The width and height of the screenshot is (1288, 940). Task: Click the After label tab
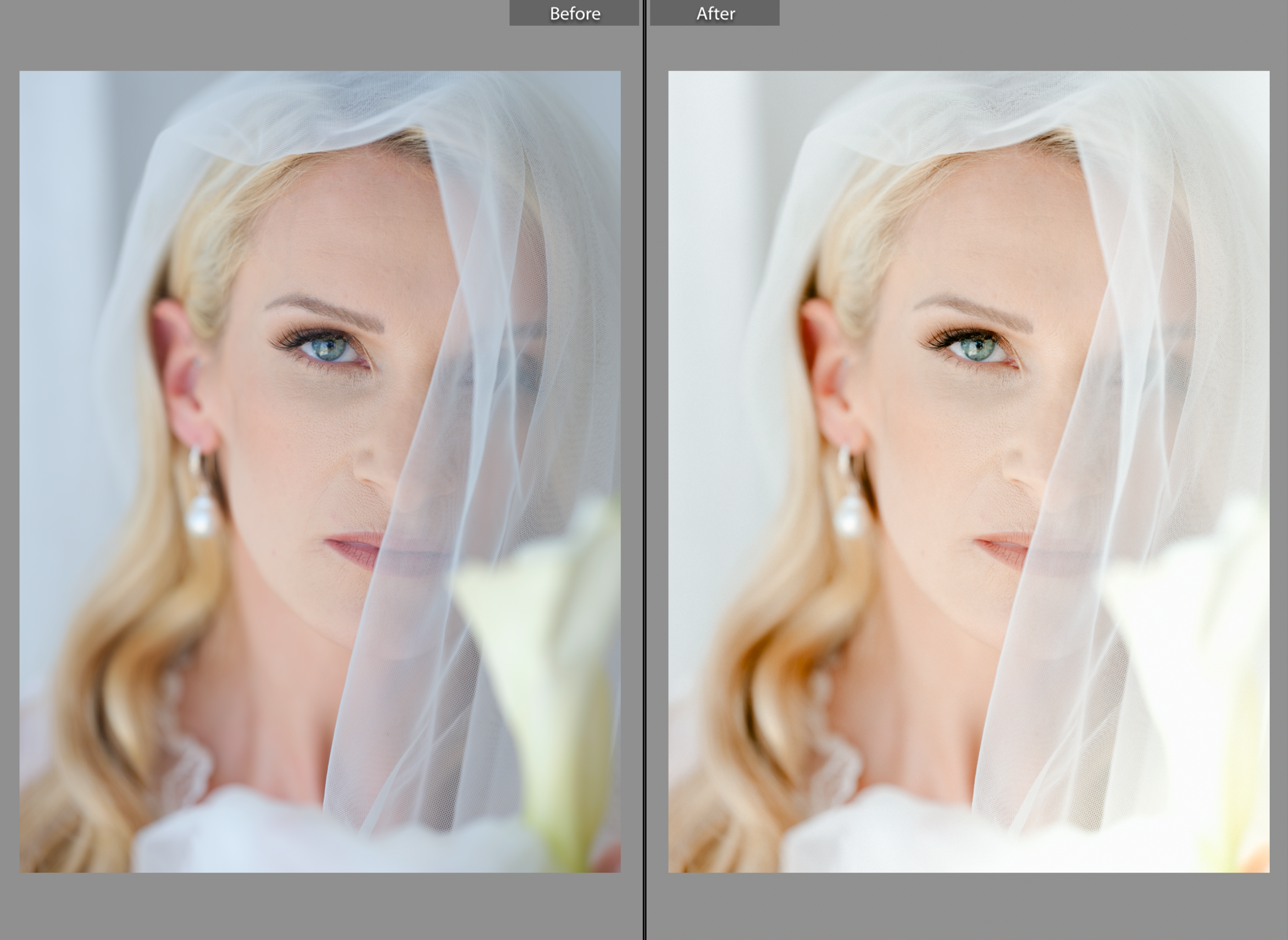714,13
